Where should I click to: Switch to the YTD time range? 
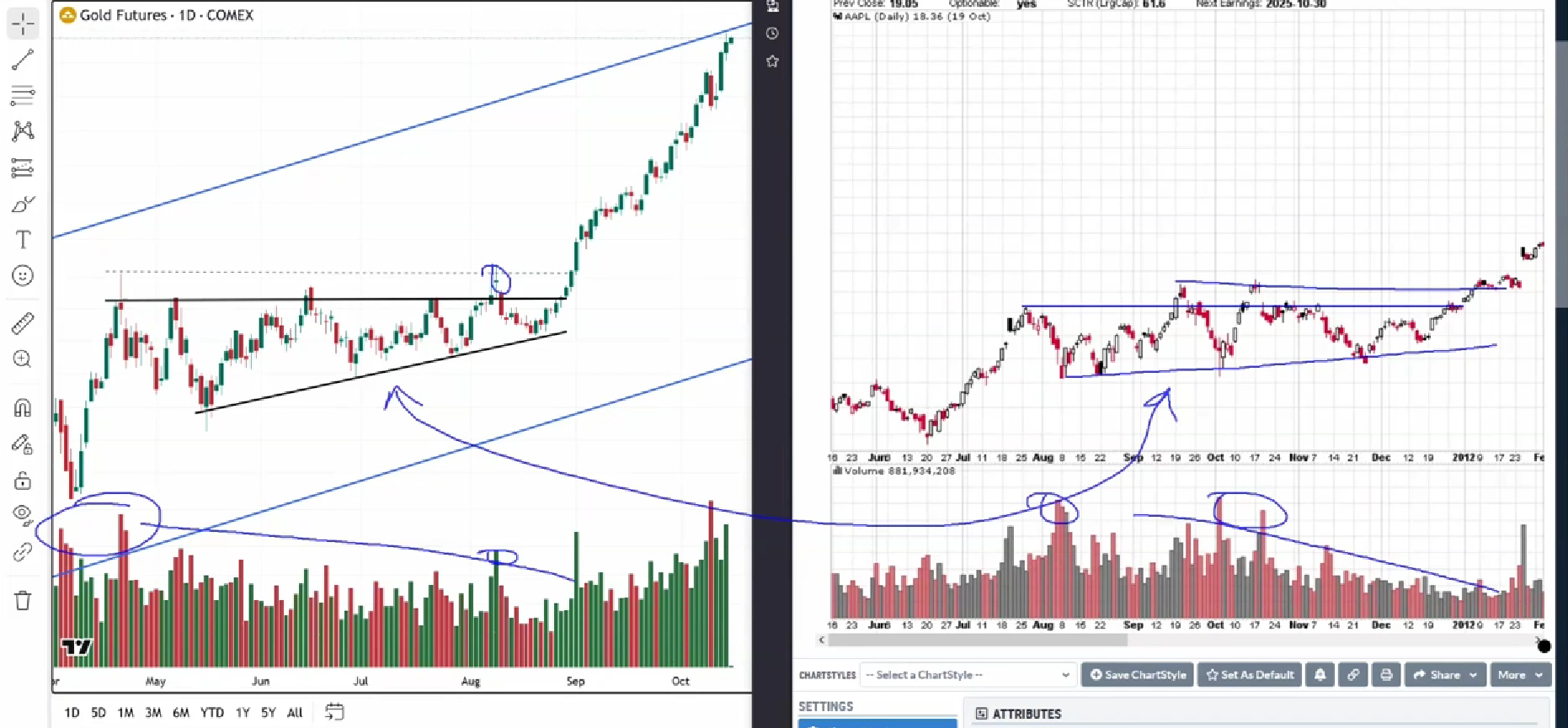pyautogui.click(x=212, y=713)
